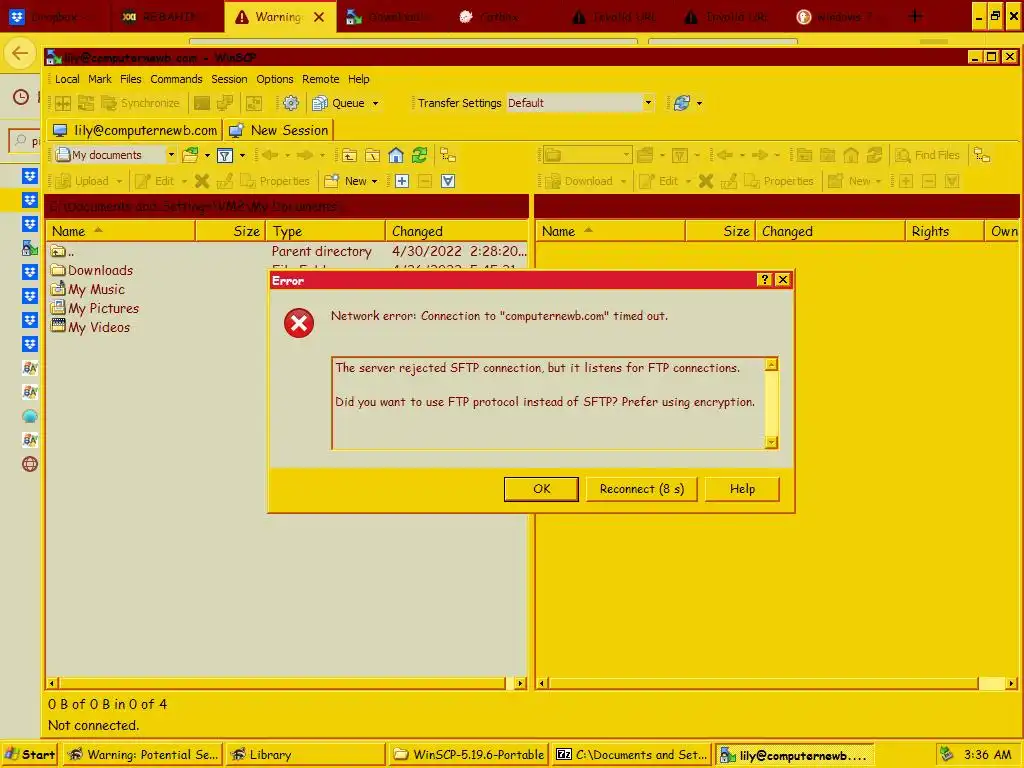
Task: Open browser history clock icon
Action: point(21,97)
